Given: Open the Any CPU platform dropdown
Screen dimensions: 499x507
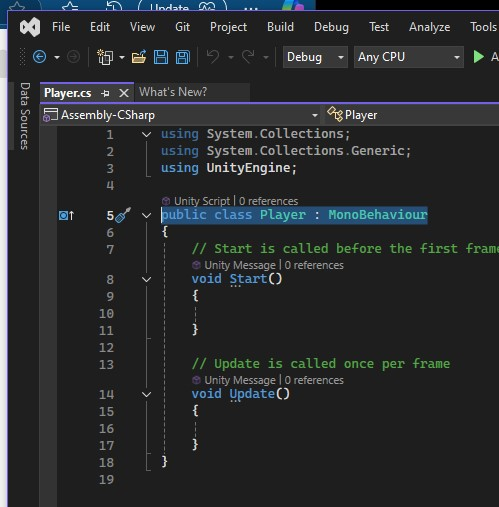Looking at the screenshot, I should click(409, 57).
